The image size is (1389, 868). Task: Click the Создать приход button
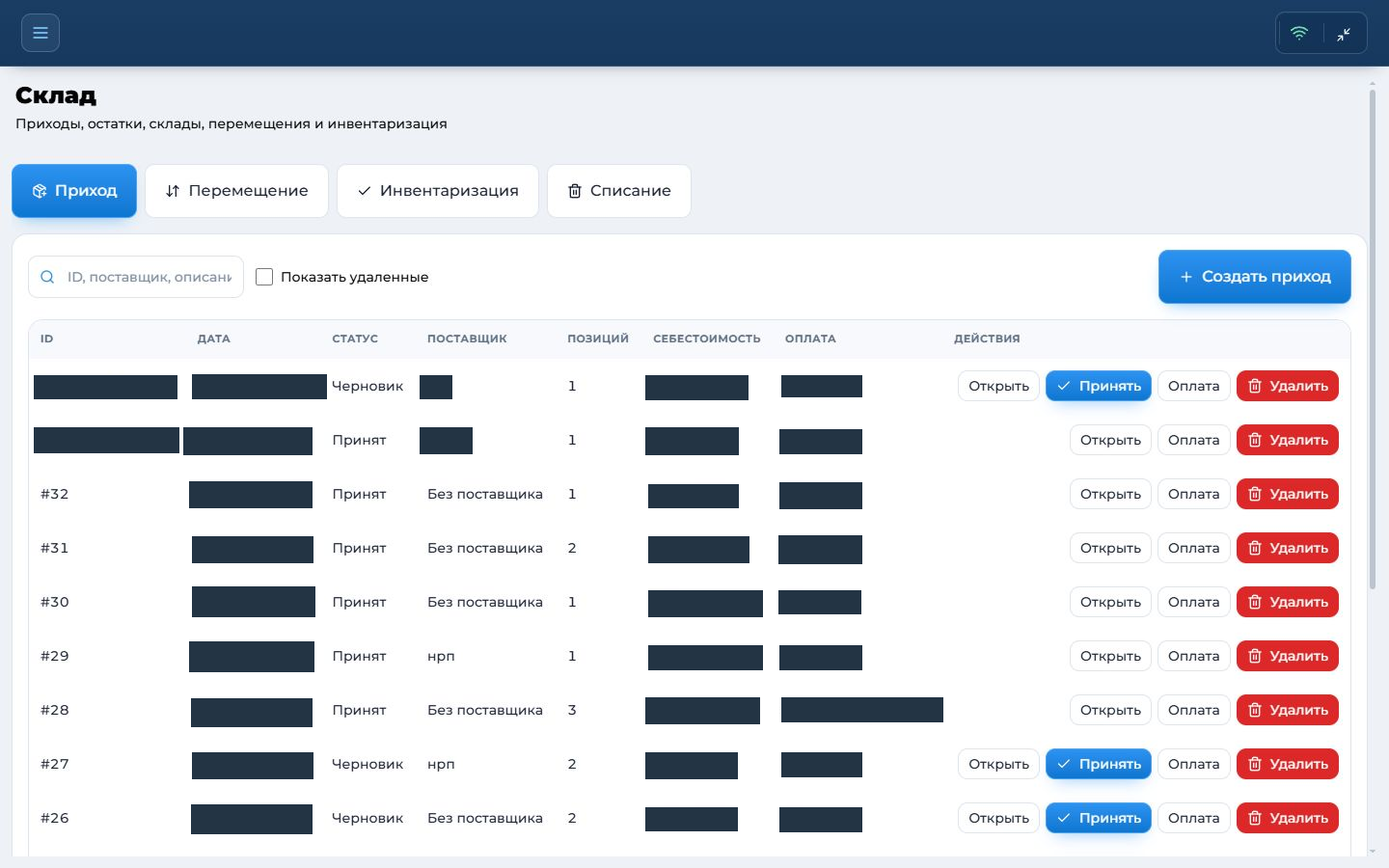click(1255, 277)
